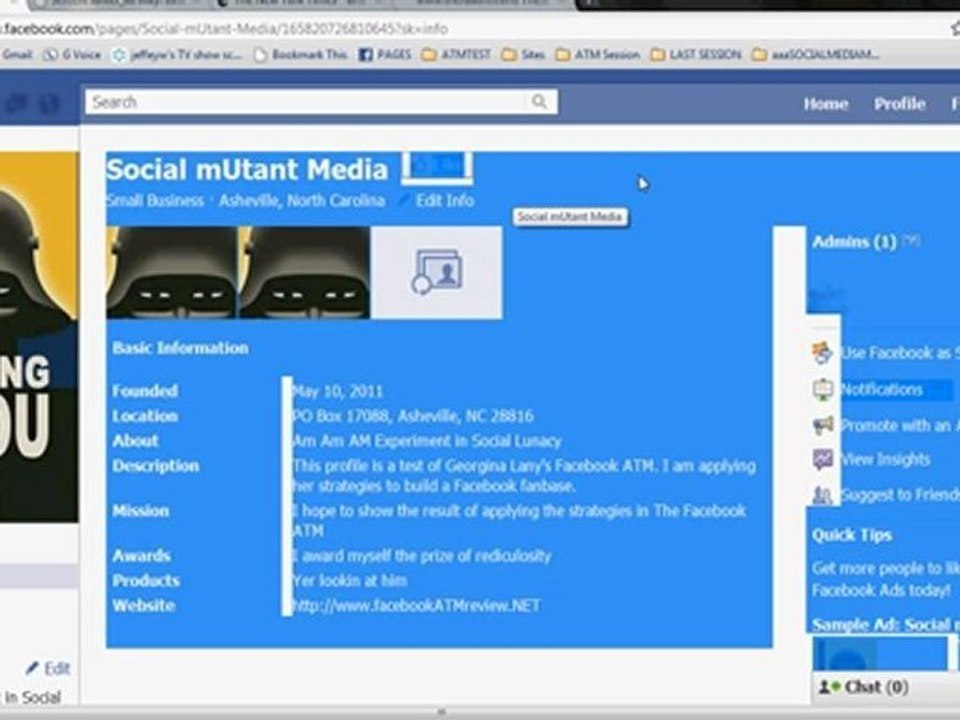Click the Basic Information heading

tap(181, 348)
